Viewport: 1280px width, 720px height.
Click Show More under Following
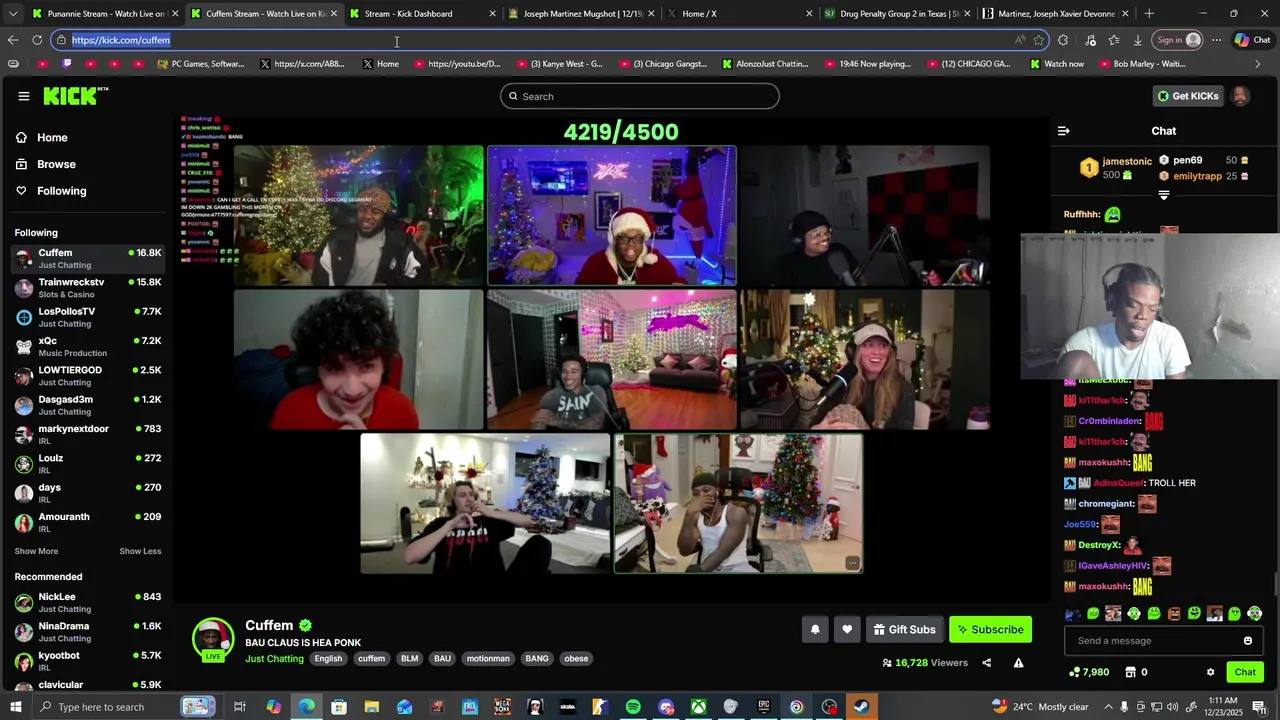coord(36,551)
